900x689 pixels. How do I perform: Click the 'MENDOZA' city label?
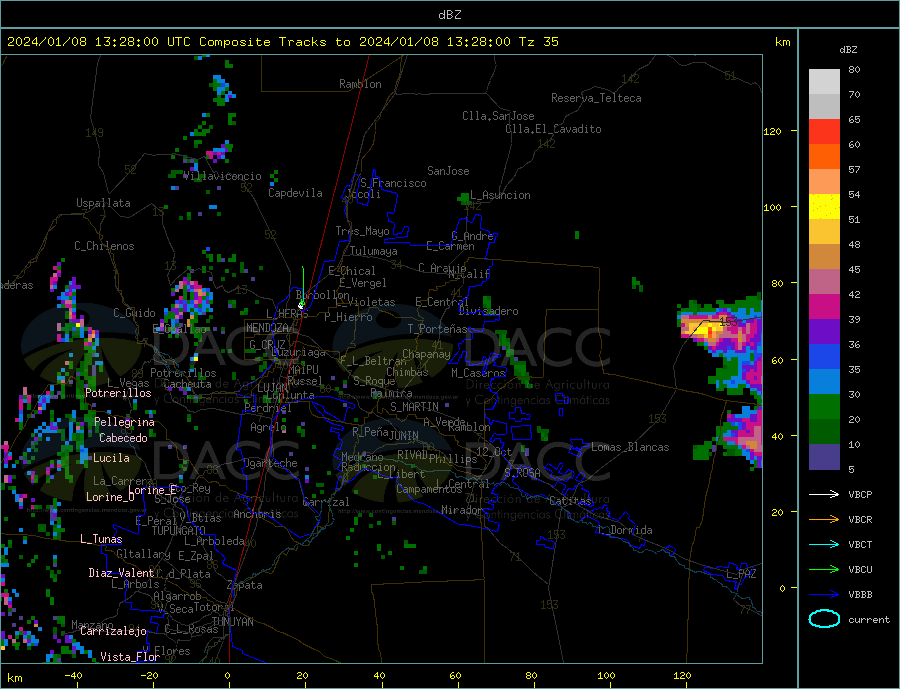point(267,328)
